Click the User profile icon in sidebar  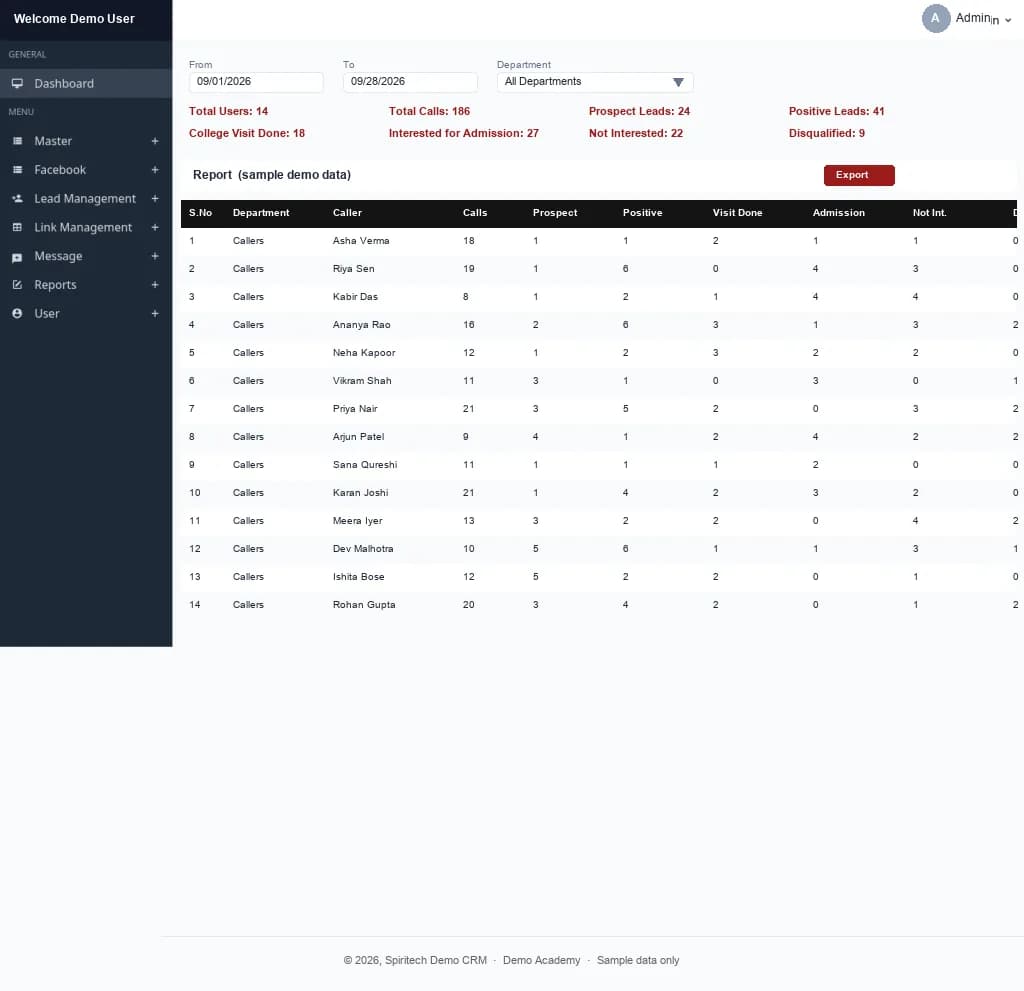coord(17,314)
